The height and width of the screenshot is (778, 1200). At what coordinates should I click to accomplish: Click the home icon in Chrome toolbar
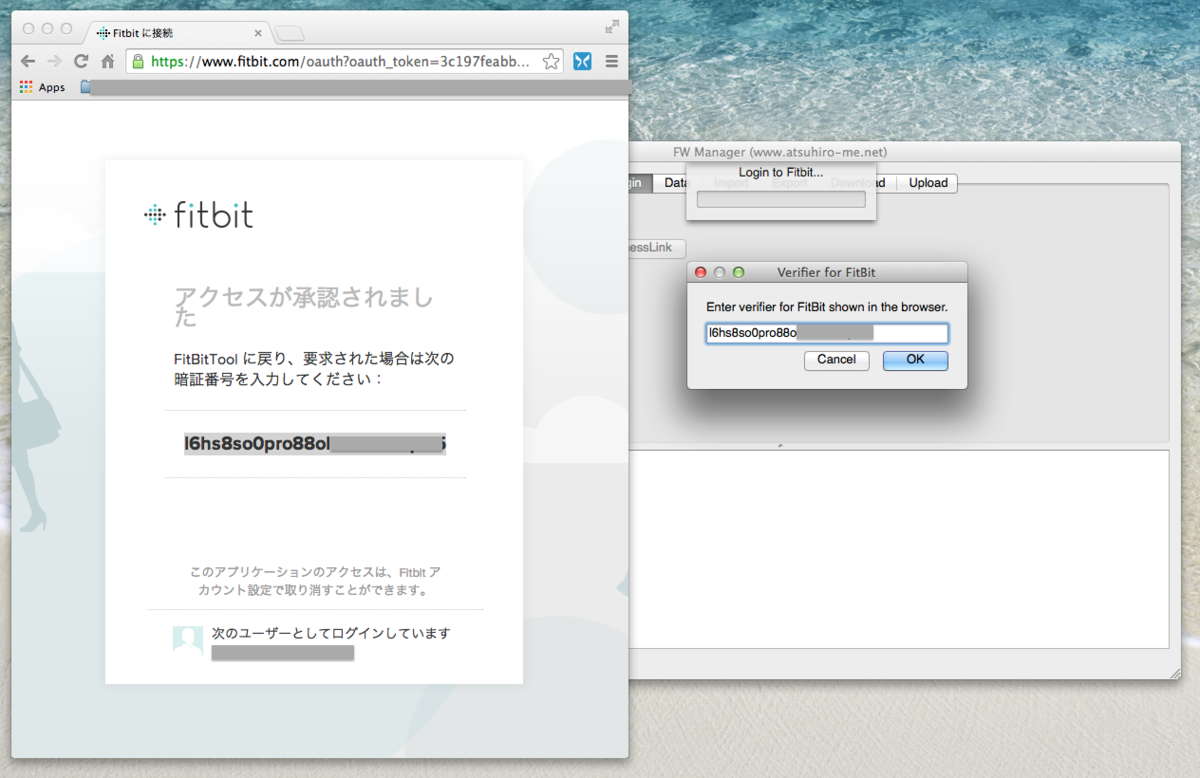point(107,61)
